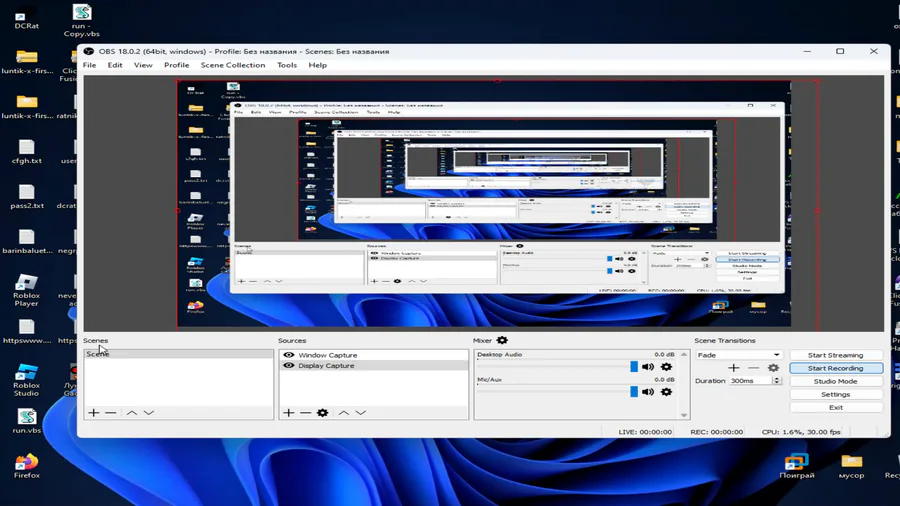
Task: Open Mic/Aux settings gear
Action: pos(666,392)
